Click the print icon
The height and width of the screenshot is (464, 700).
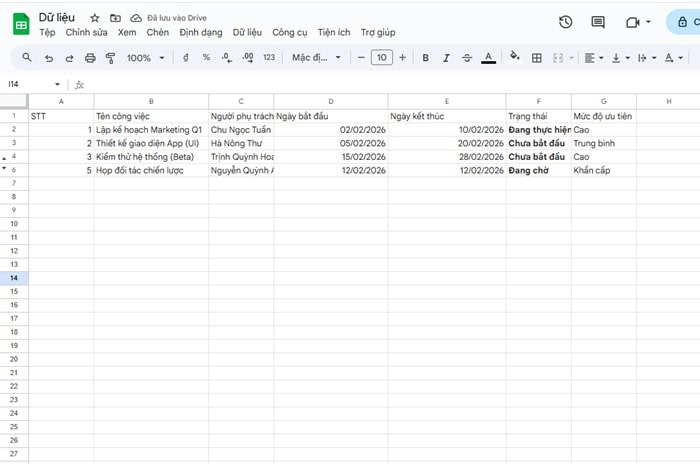tap(91, 58)
